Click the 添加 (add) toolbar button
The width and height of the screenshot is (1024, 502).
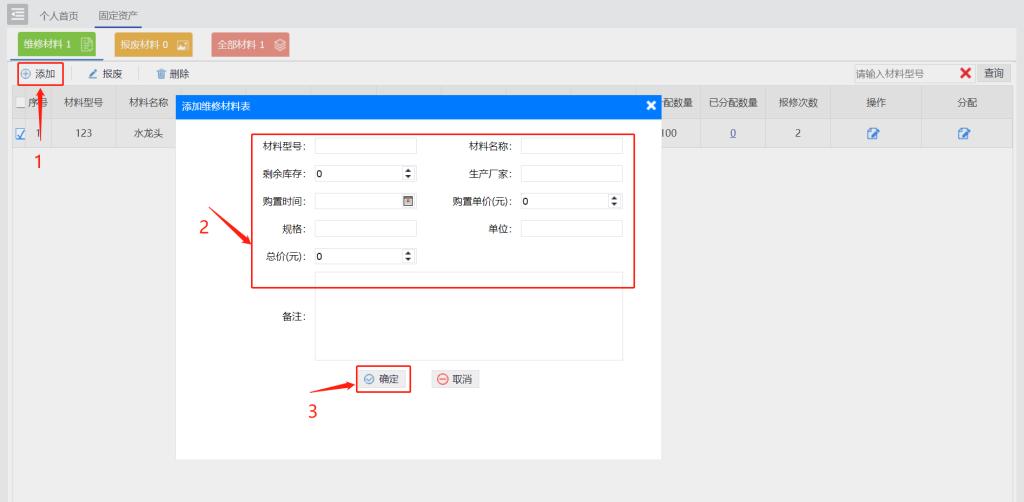pos(39,74)
